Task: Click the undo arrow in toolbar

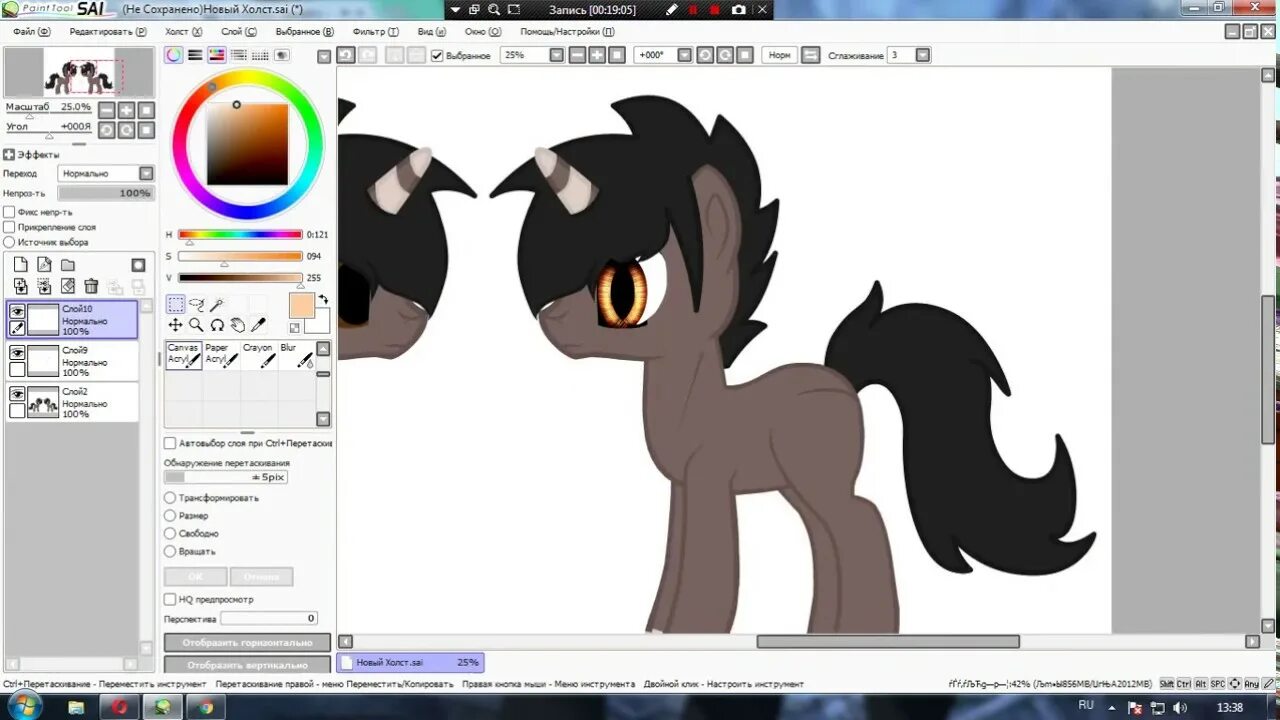Action: click(x=346, y=55)
